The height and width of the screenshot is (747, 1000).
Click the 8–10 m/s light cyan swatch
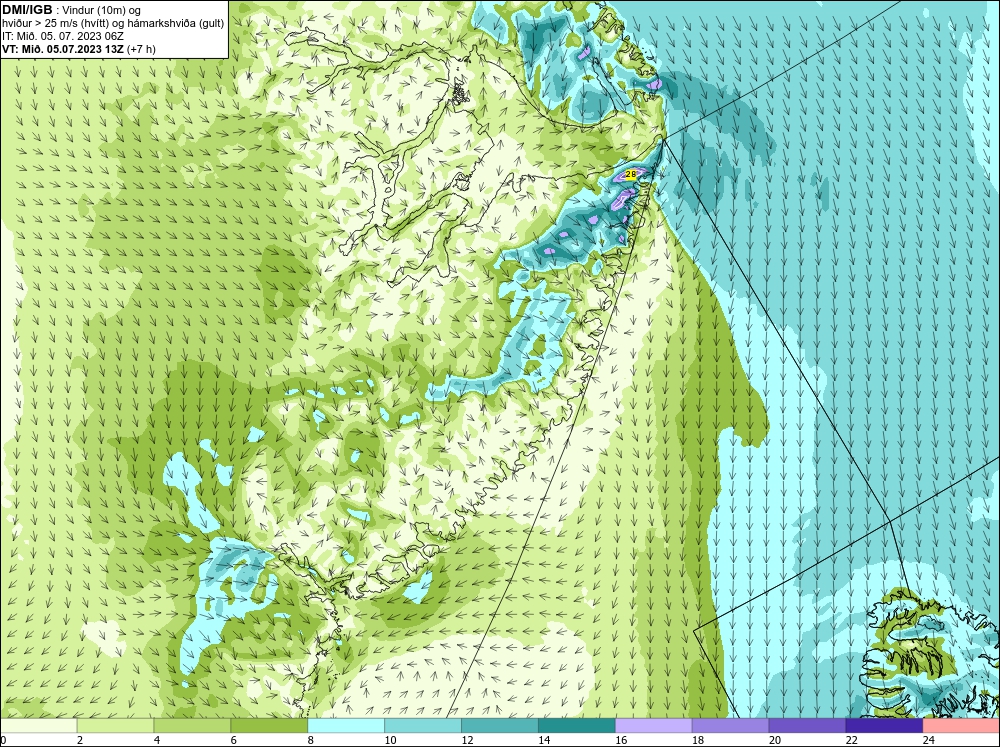pyautogui.click(x=346, y=726)
